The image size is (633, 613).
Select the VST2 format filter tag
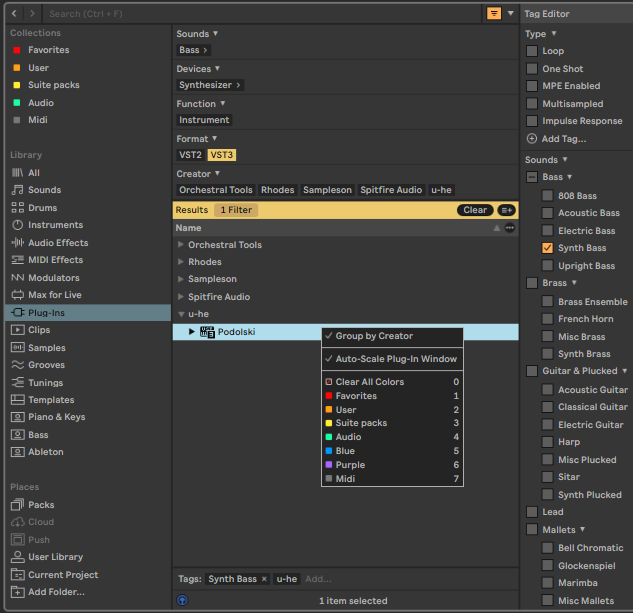click(x=190, y=155)
